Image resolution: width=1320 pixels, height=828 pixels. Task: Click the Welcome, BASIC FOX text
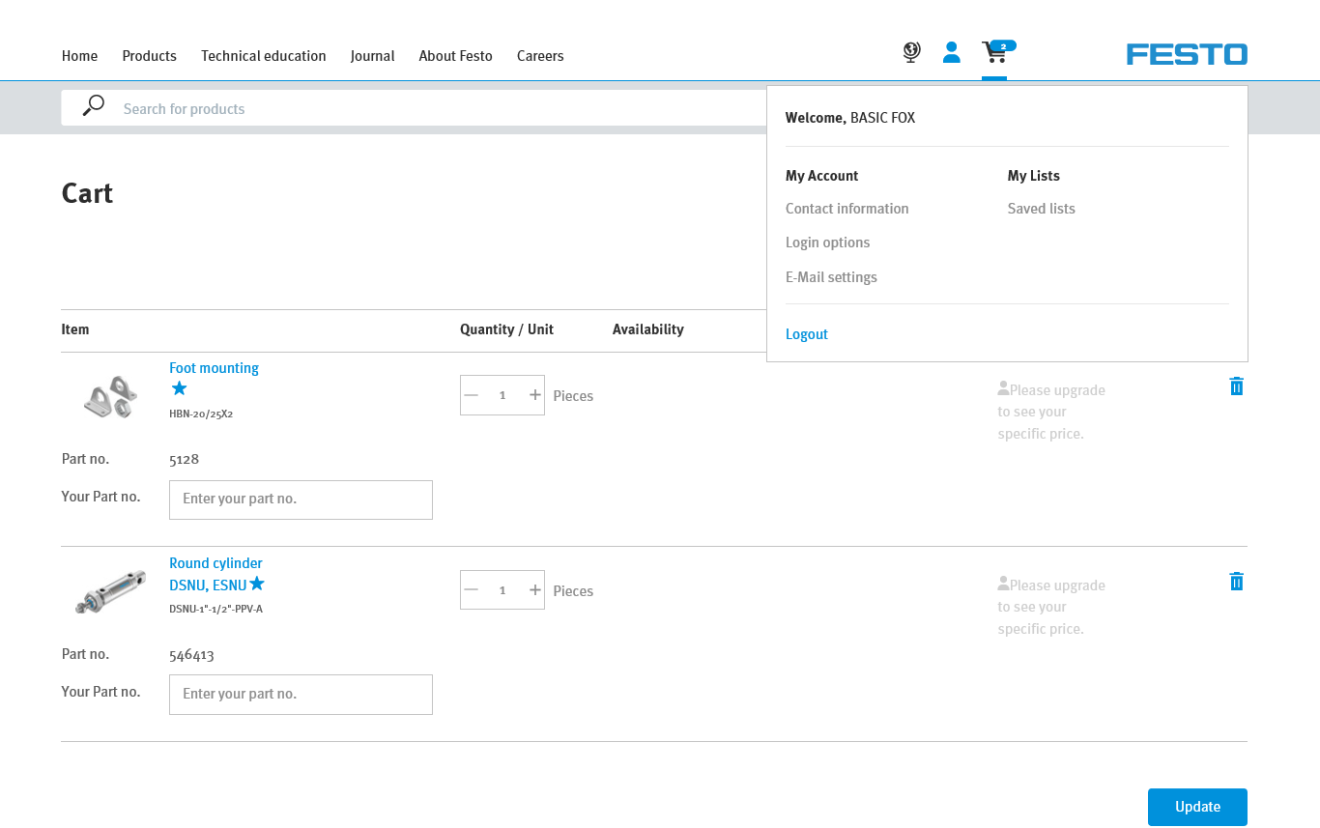(x=850, y=118)
